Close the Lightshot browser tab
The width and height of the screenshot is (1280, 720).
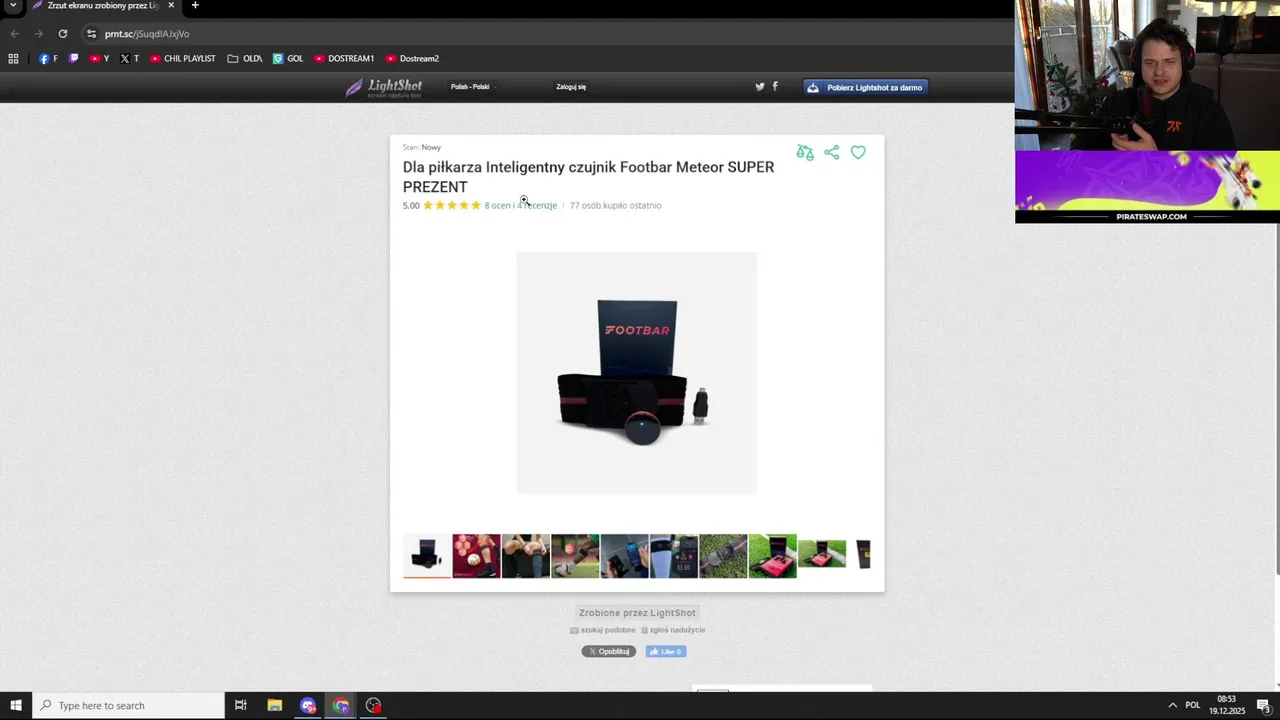click(x=171, y=5)
